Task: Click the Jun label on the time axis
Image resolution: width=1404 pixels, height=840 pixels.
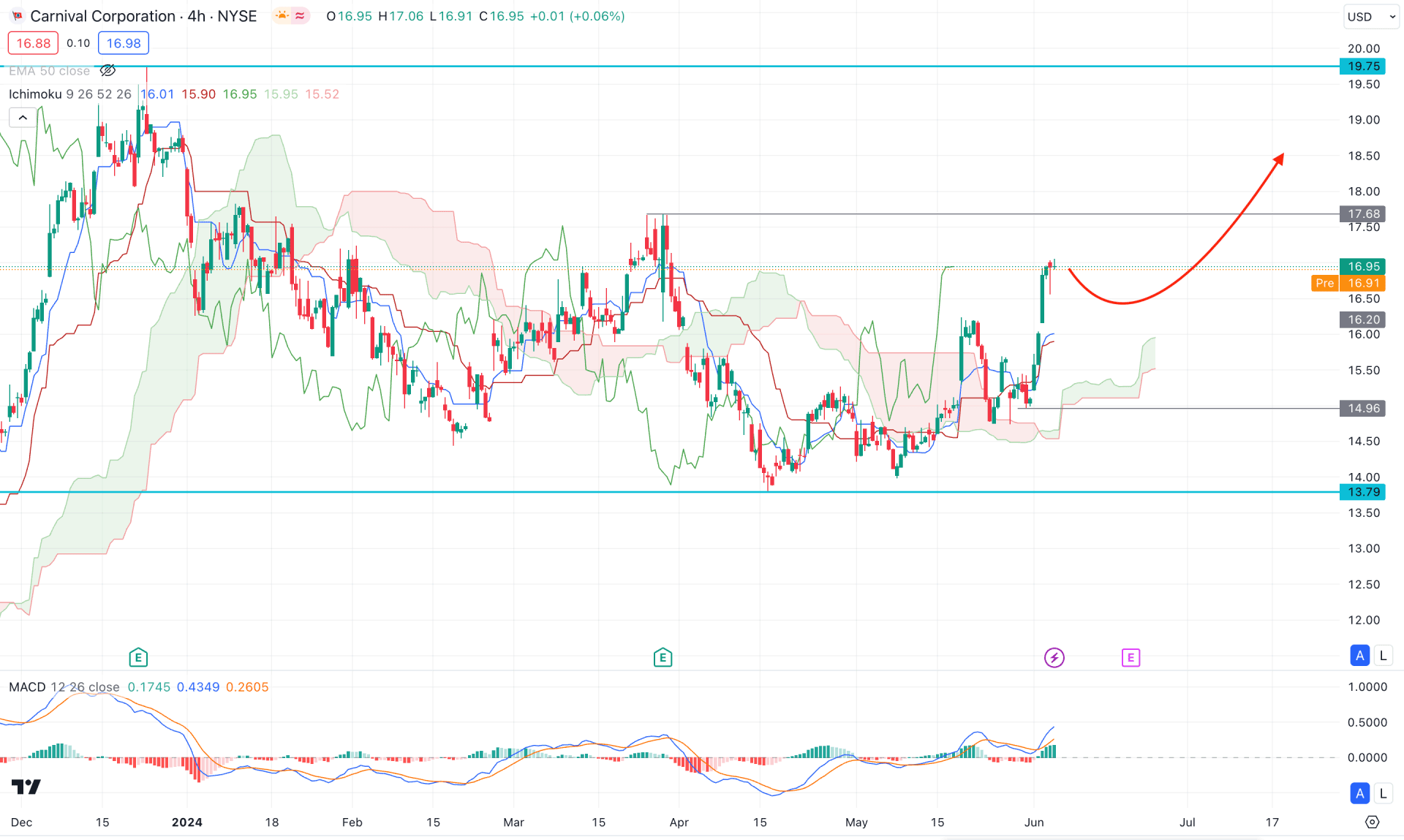Action: [x=1034, y=822]
